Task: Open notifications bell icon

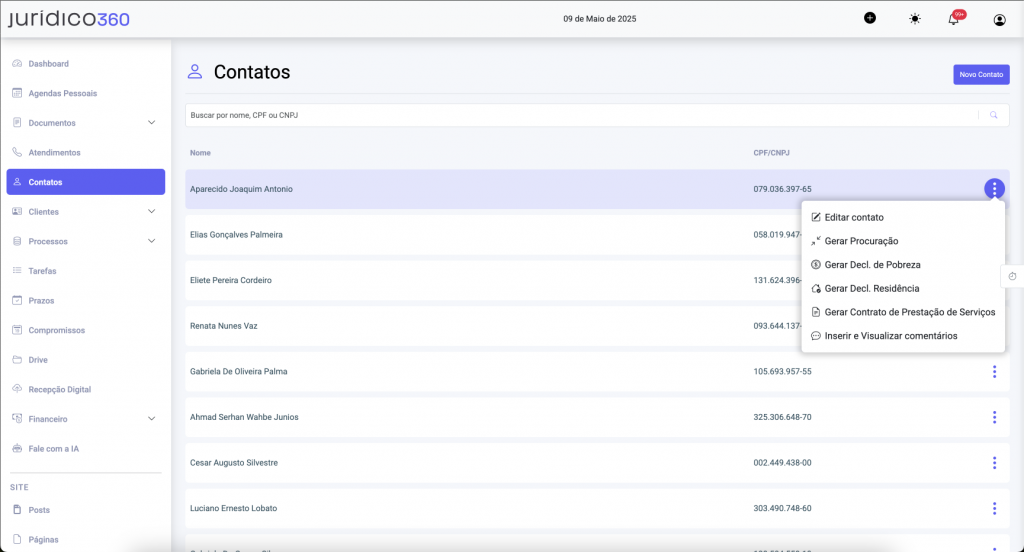Action: coord(953,19)
